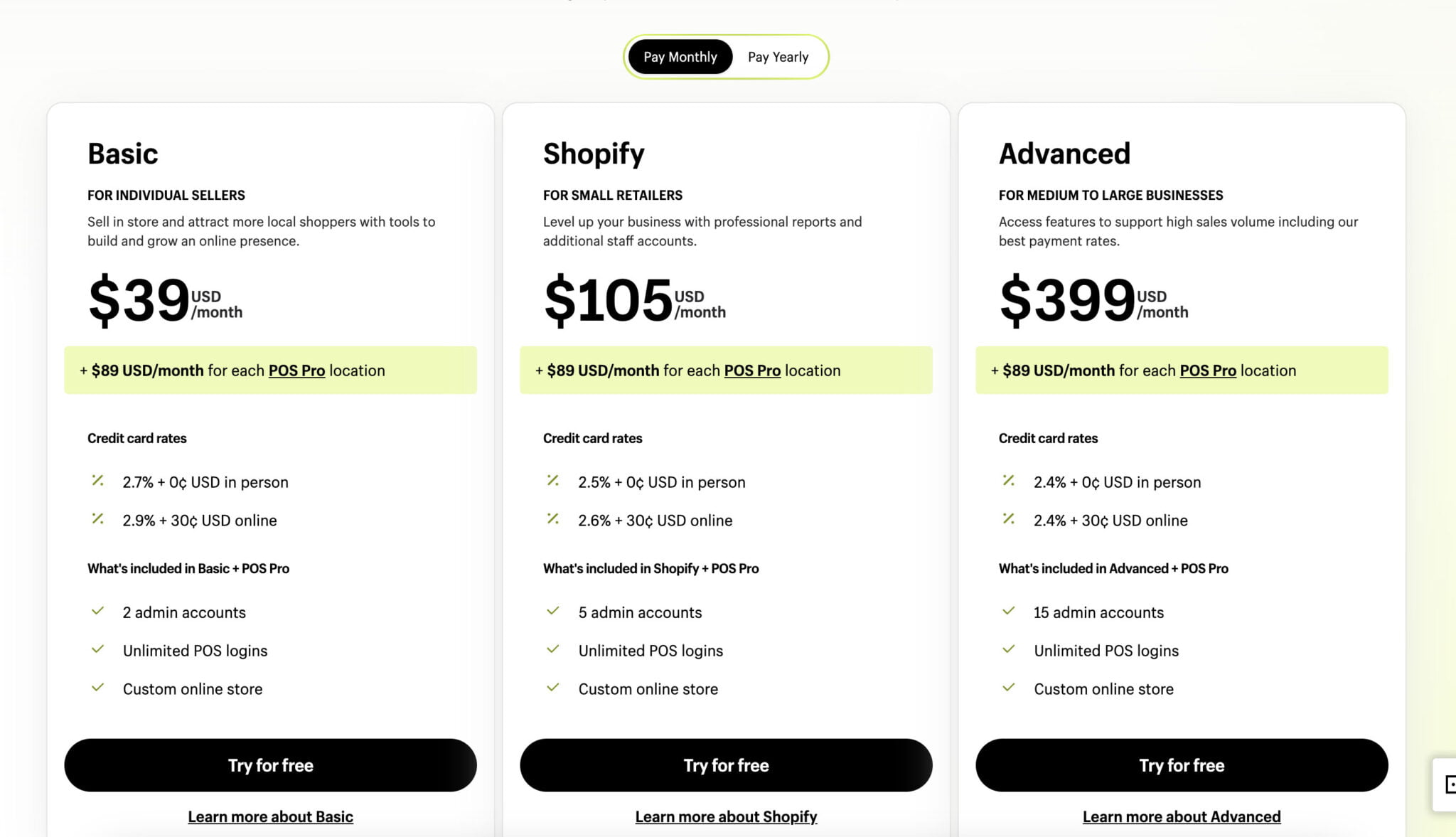Switch billing to Pay Yearly
This screenshot has height=837, width=1456.
[x=778, y=56]
